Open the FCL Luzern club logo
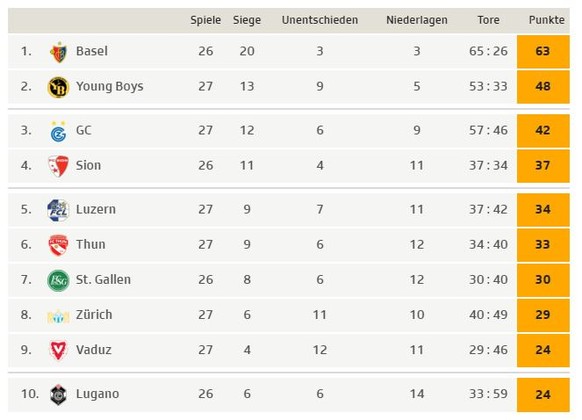582x420 pixels. coord(58,210)
